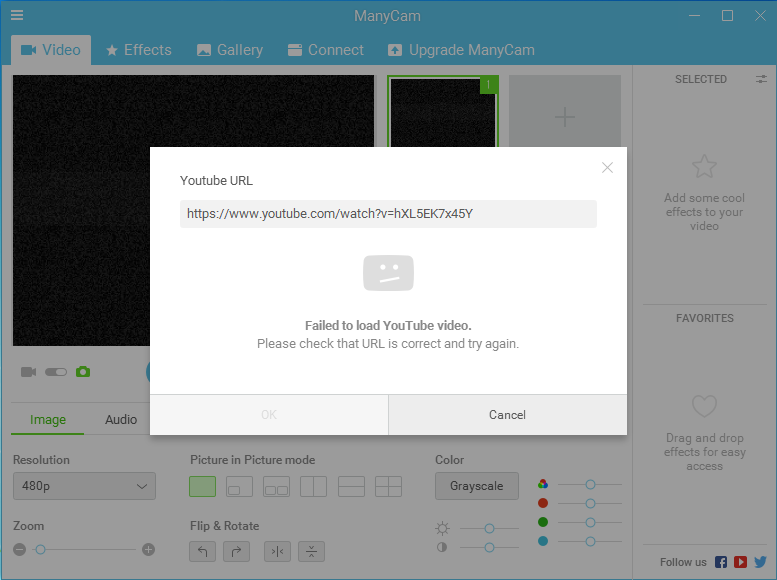This screenshot has height=580, width=777.
Task: Click the disabled OK button
Action: [269, 415]
